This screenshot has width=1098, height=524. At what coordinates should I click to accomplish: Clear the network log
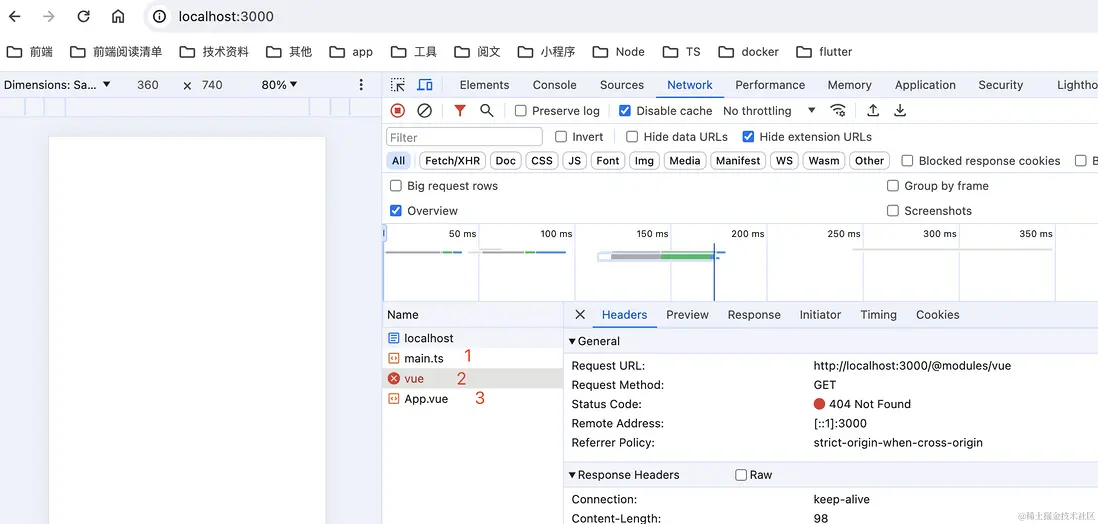click(x=425, y=111)
